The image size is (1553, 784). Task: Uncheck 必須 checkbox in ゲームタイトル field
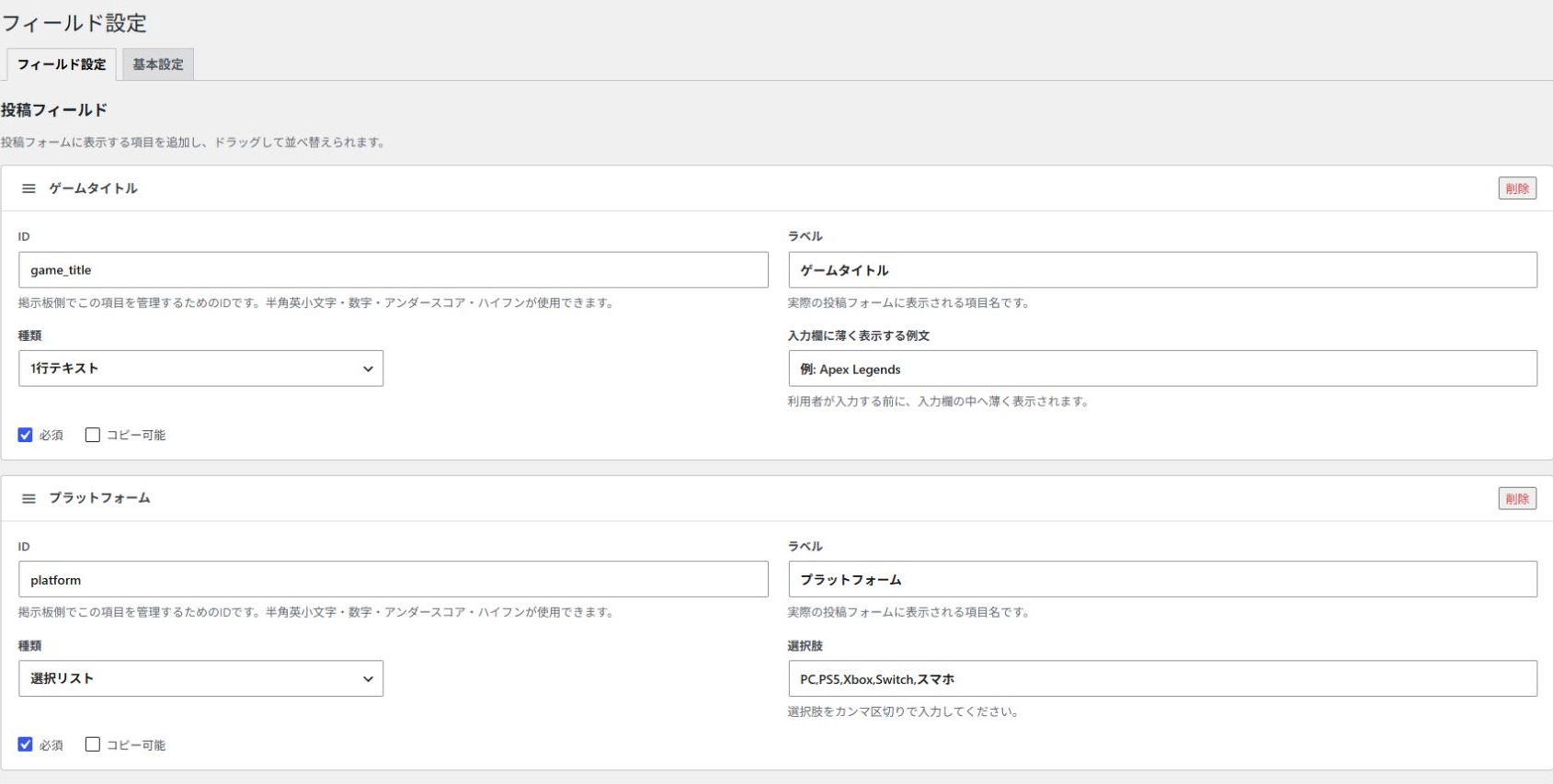tap(26, 435)
